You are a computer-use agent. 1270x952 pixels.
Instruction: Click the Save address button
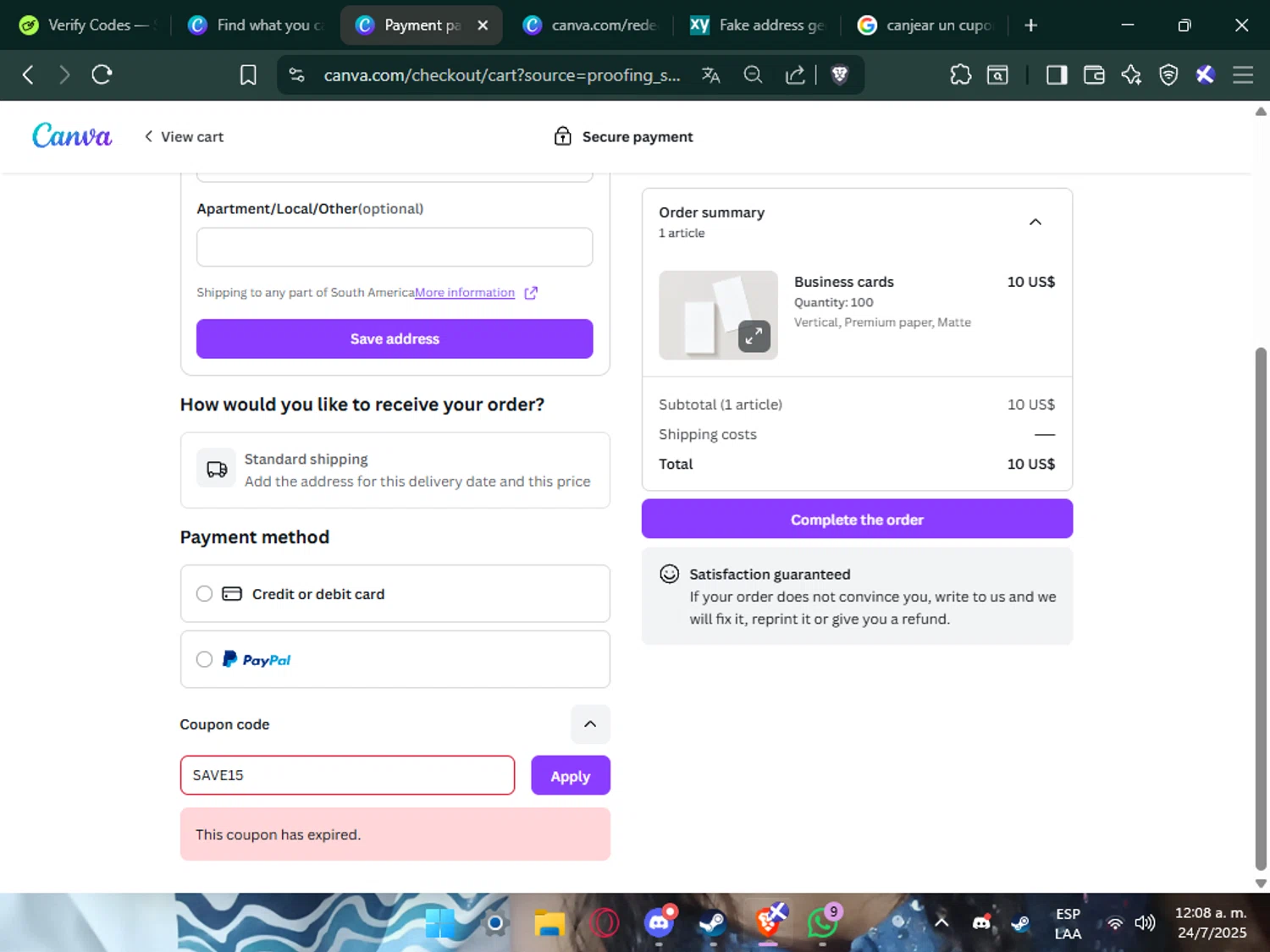[x=395, y=338]
